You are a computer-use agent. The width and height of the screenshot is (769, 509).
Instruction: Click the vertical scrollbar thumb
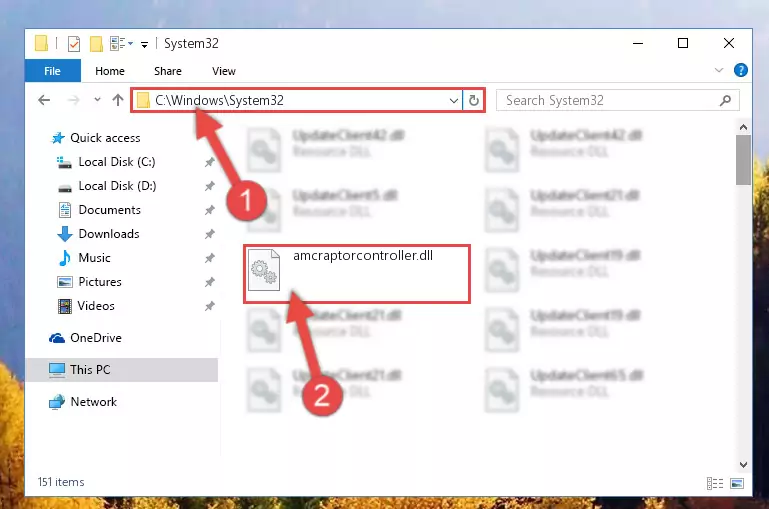743,160
